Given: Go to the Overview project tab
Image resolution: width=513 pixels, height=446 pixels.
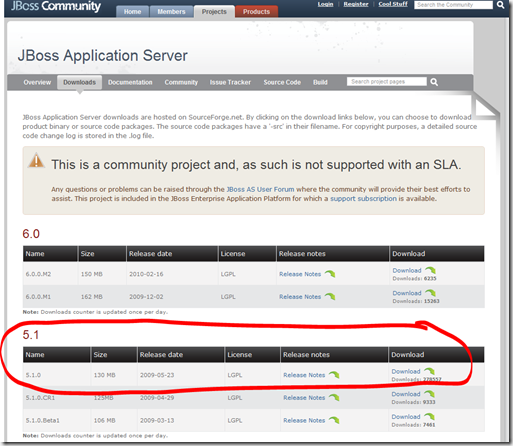Looking at the screenshot, I should click(37, 82).
